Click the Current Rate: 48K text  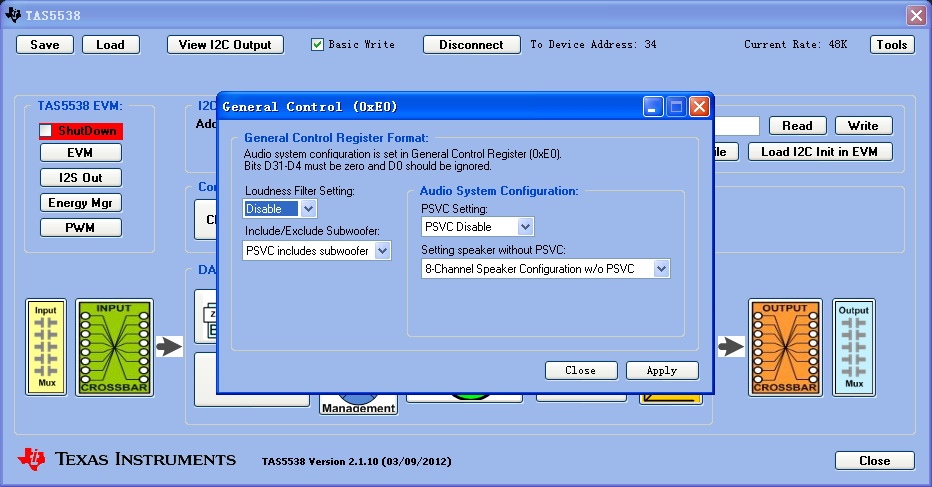(795, 45)
